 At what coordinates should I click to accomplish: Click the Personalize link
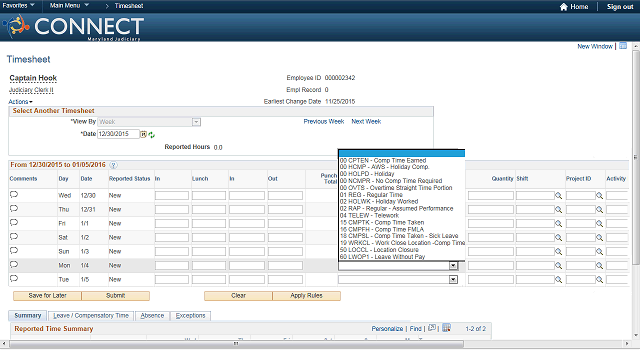point(387,329)
